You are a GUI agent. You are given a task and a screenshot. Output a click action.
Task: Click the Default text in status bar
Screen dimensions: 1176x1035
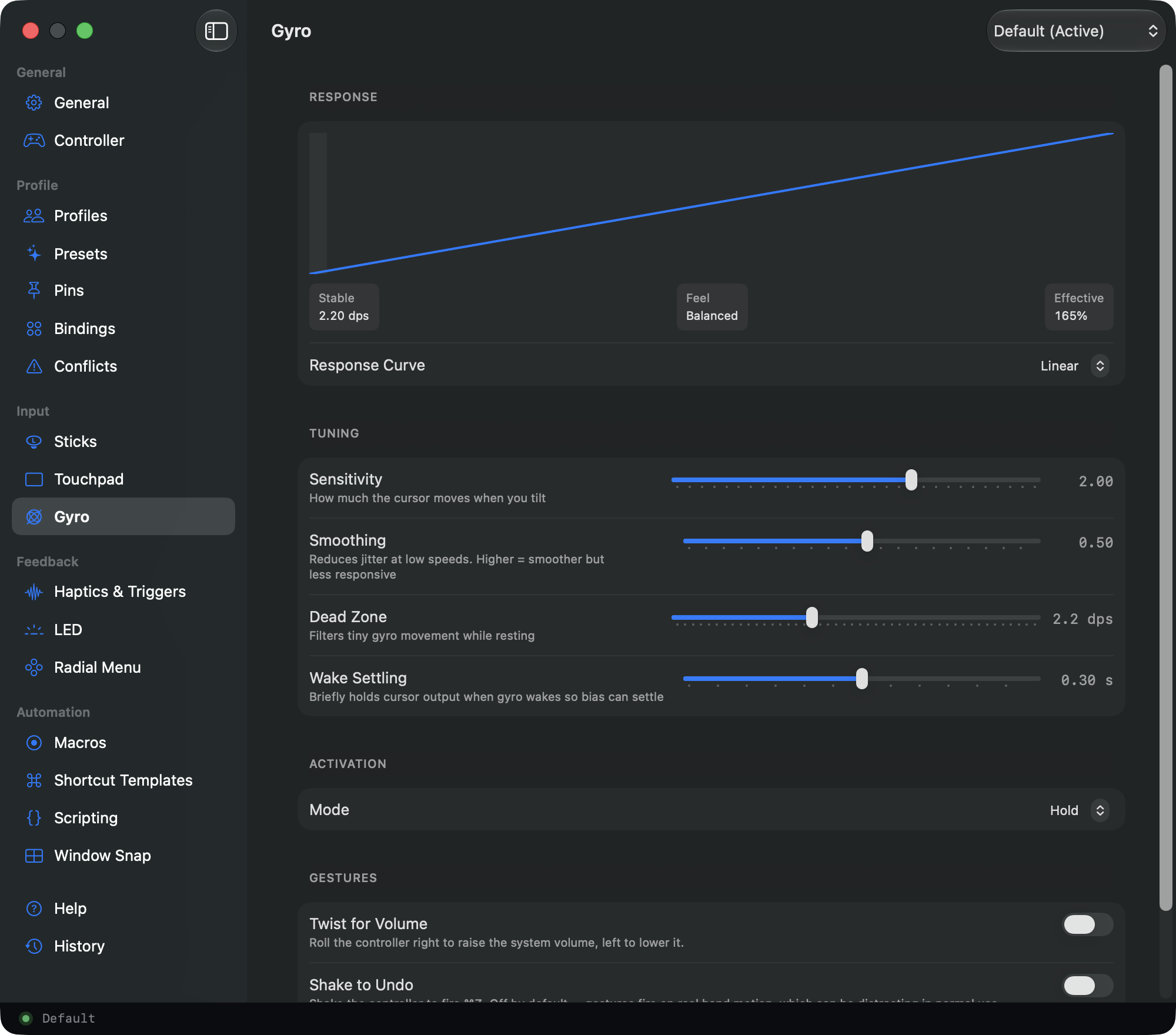(x=69, y=1018)
